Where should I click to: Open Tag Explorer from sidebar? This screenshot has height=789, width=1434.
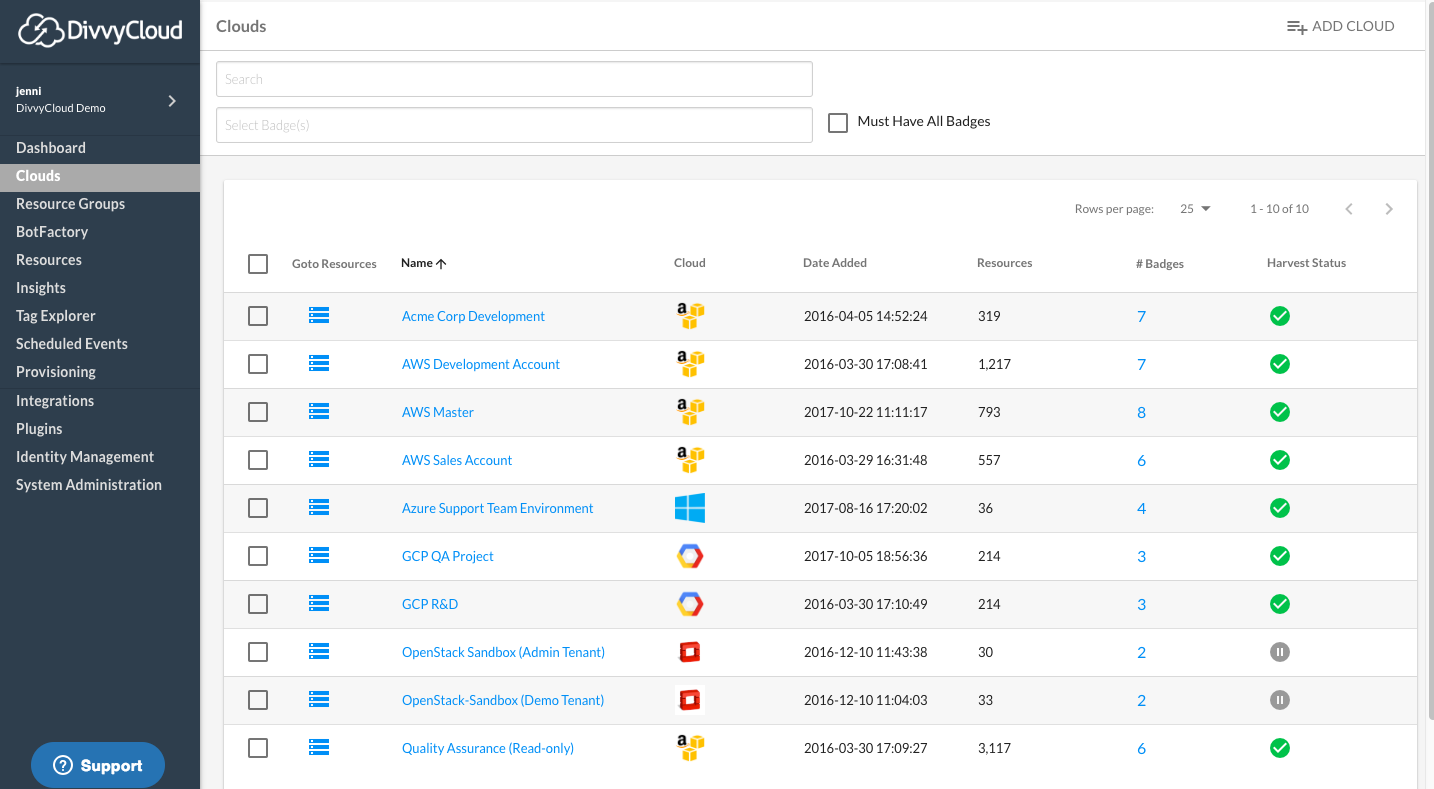click(56, 315)
